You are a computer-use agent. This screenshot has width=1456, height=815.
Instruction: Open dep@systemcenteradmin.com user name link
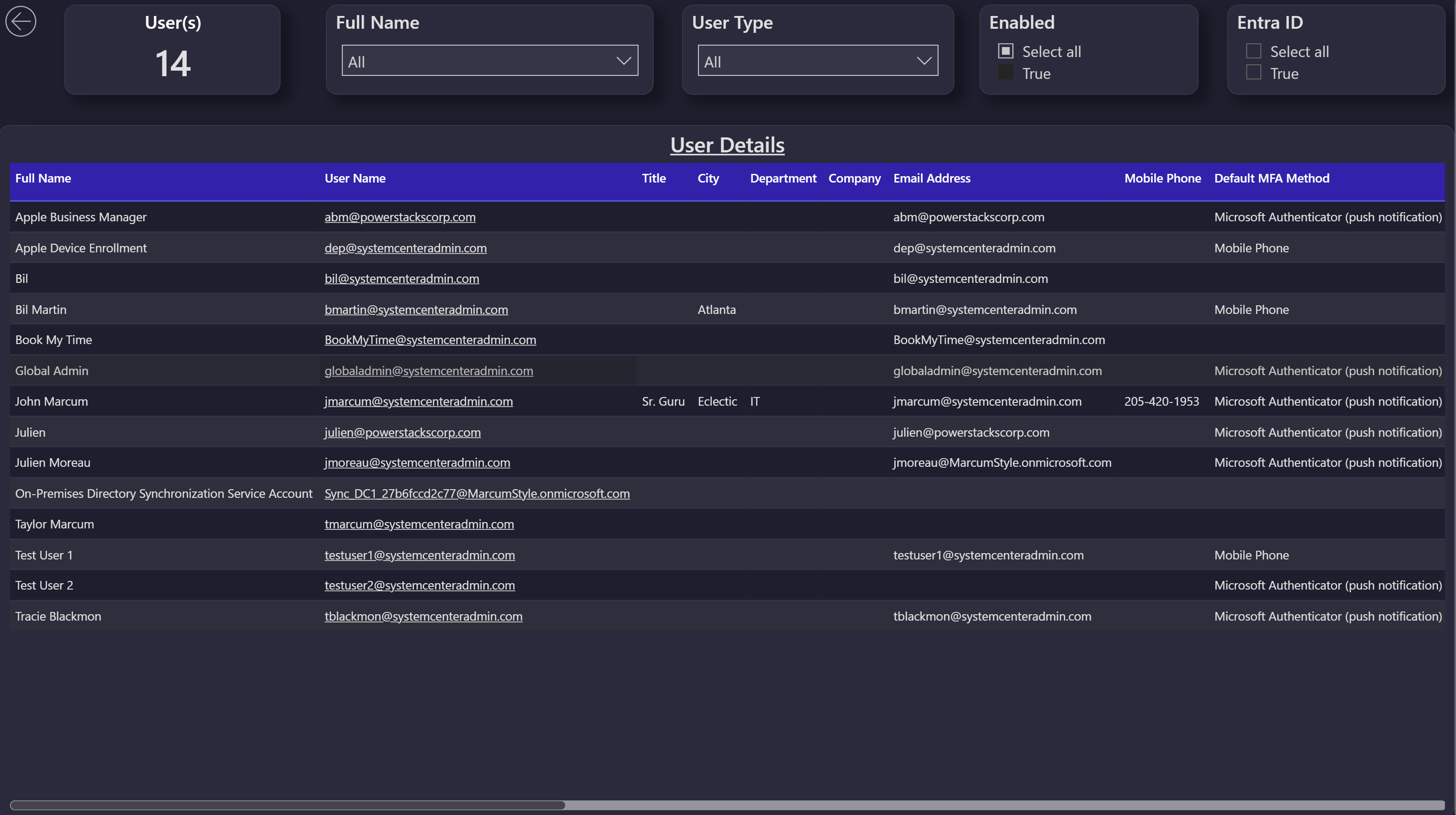pyautogui.click(x=405, y=248)
